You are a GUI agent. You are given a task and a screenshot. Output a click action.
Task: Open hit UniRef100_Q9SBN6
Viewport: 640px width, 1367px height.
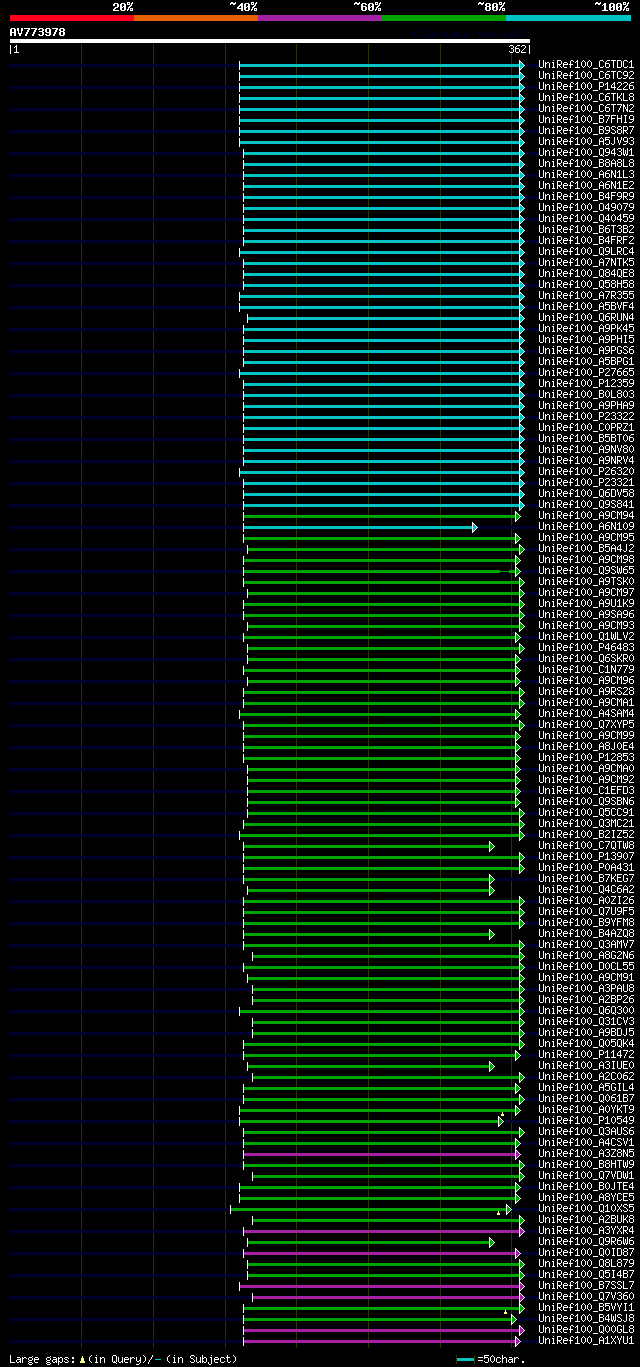pos(586,802)
